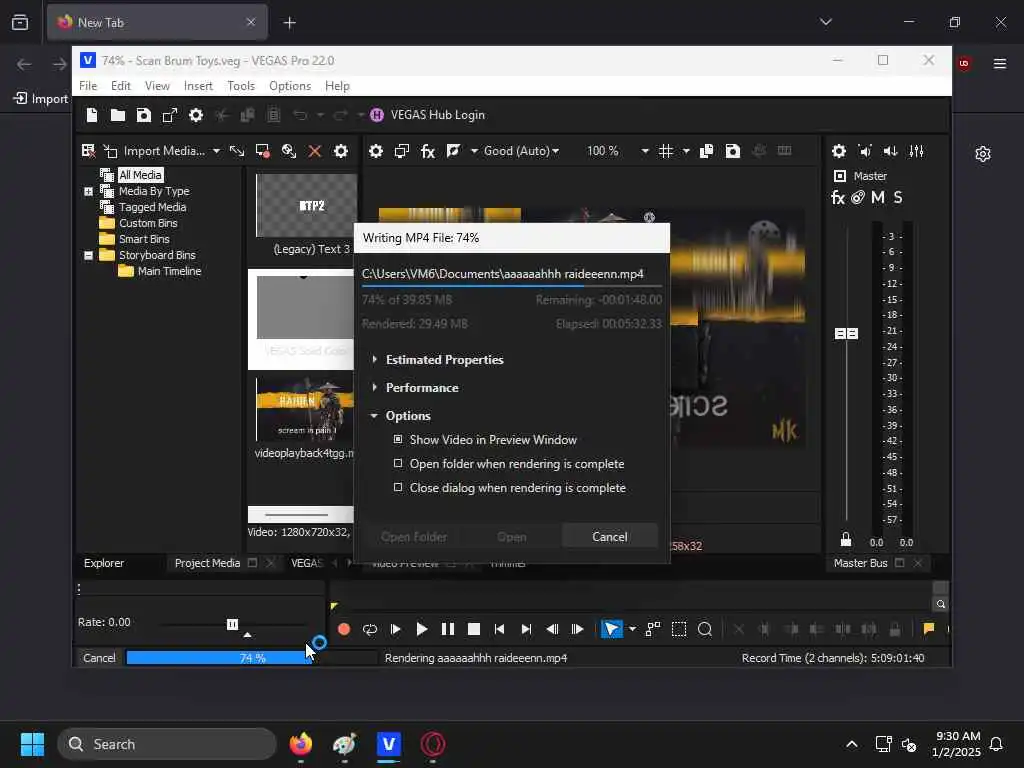Select Main Timeline storyboard bin

[x=169, y=271]
